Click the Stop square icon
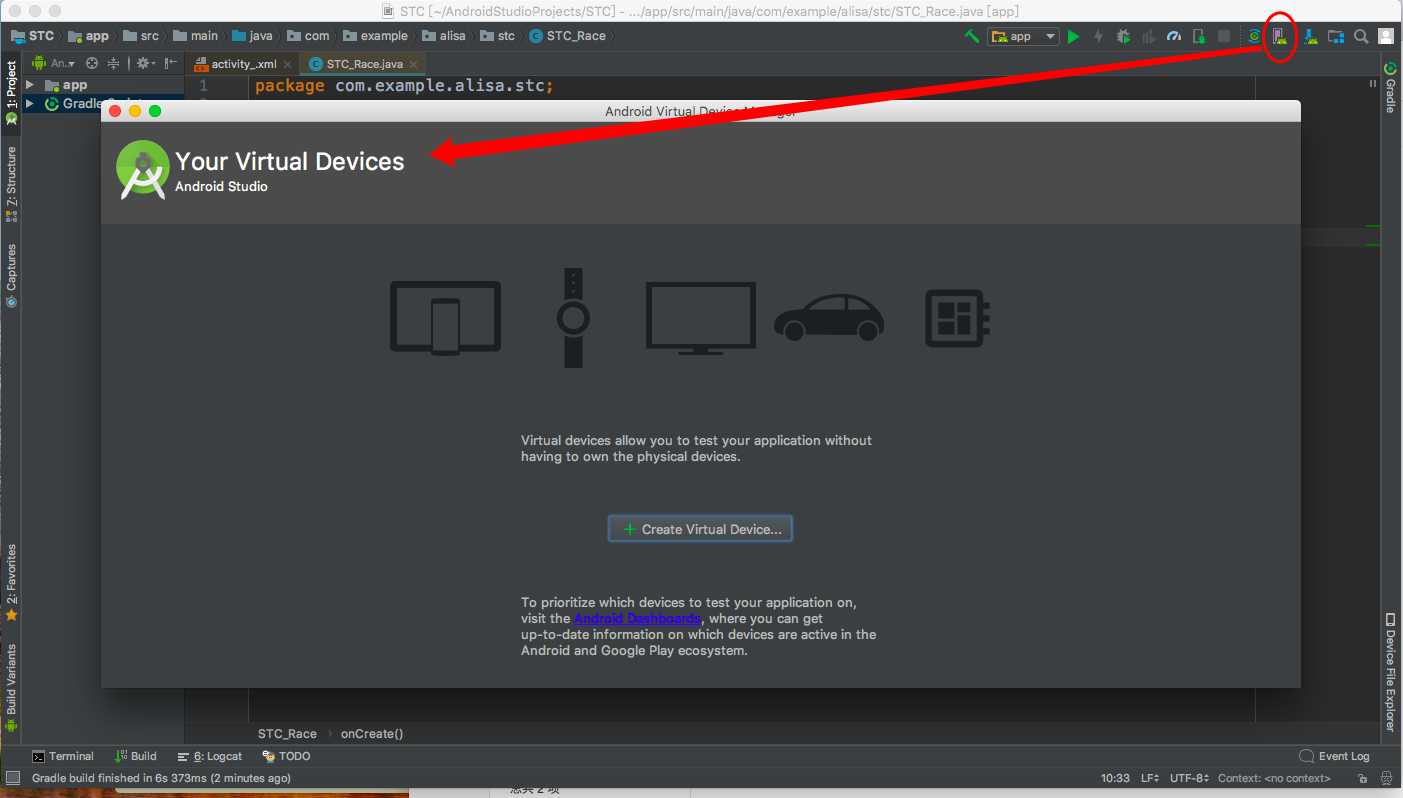This screenshot has height=798, width=1403. point(1224,36)
